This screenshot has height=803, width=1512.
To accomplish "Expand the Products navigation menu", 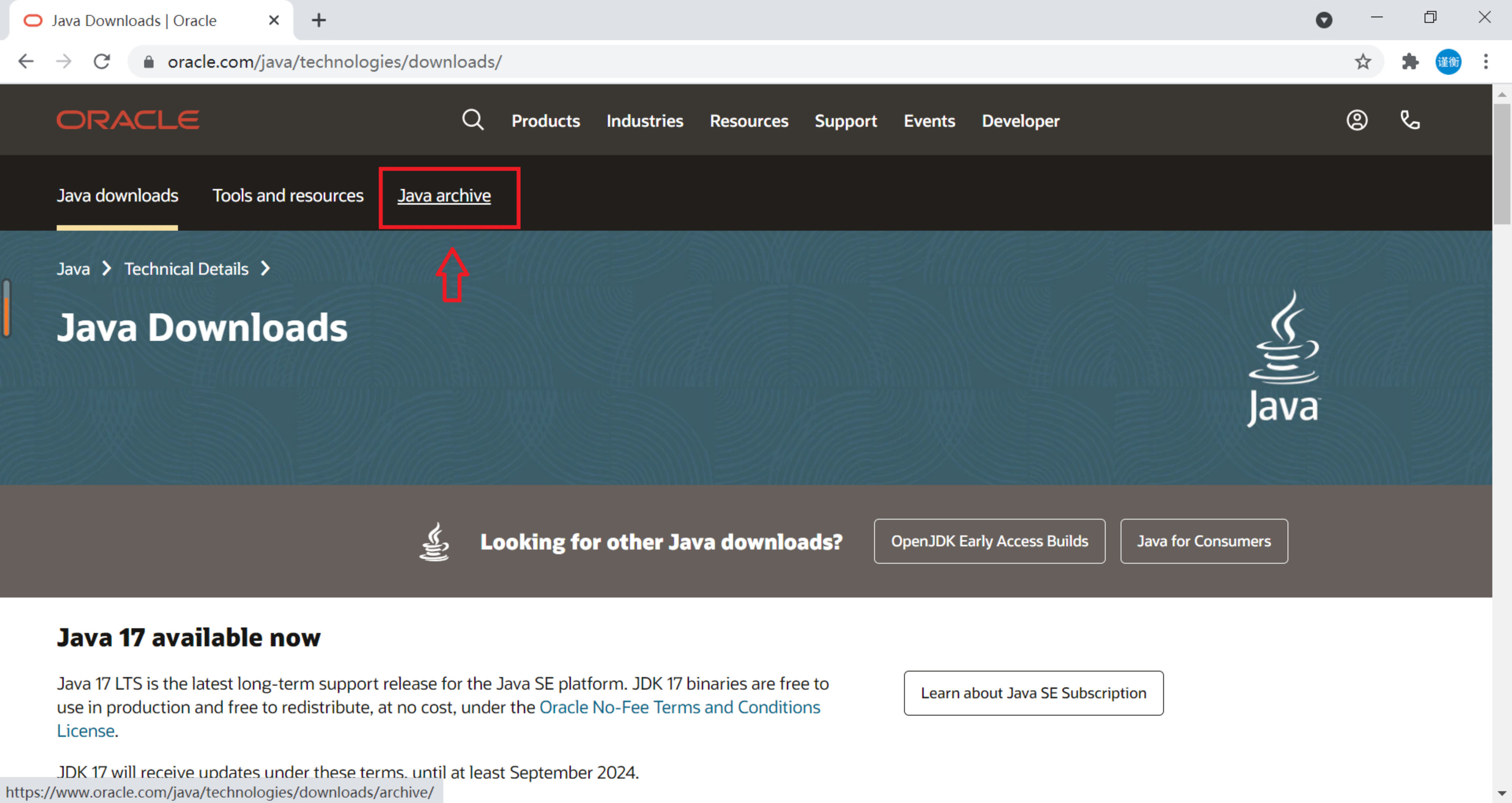I will pyautogui.click(x=545, y=121).
